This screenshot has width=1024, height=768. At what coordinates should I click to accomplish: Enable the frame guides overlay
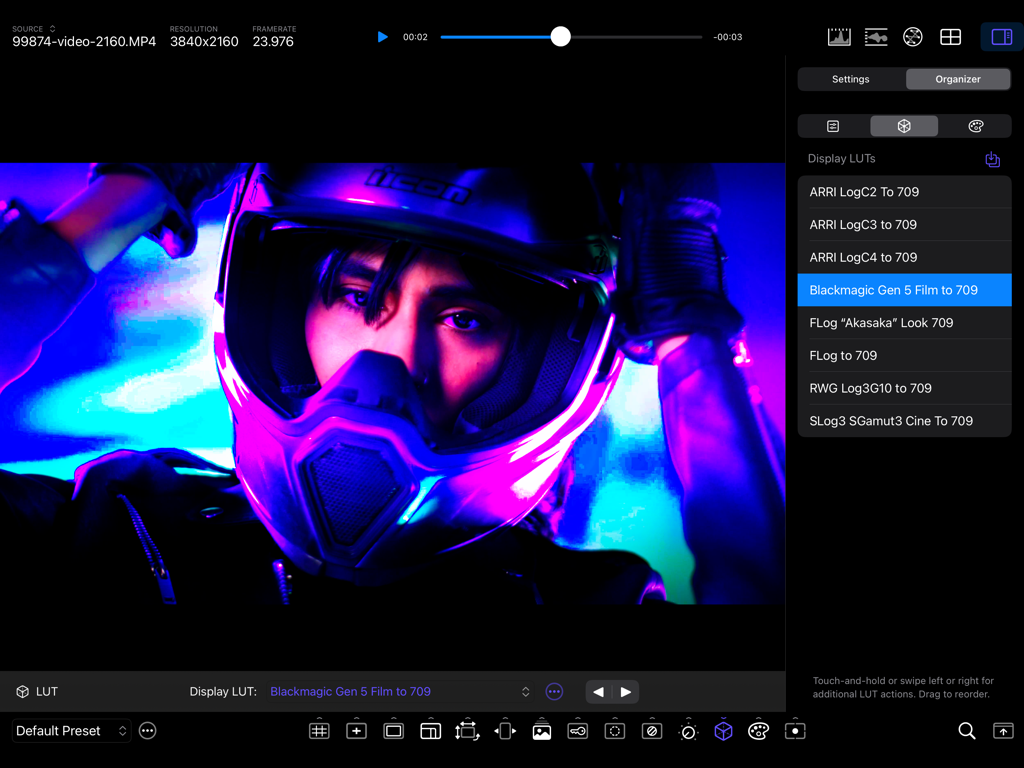393,731
